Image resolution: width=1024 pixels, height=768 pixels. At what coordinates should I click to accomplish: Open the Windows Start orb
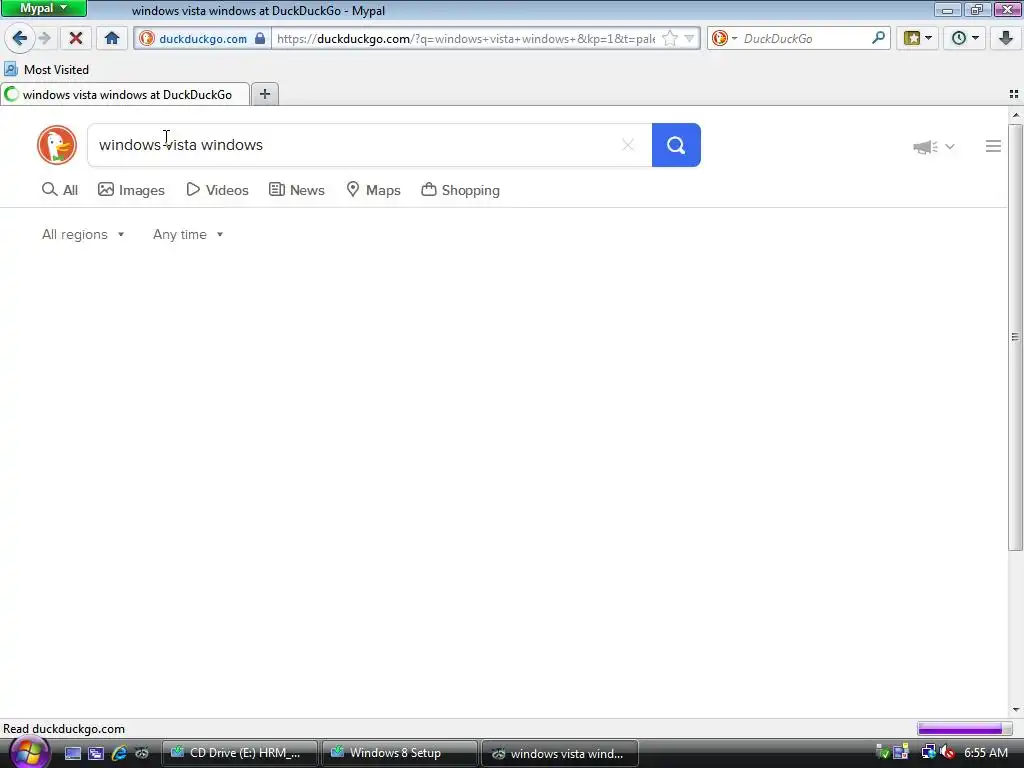(x=29, y=752)
